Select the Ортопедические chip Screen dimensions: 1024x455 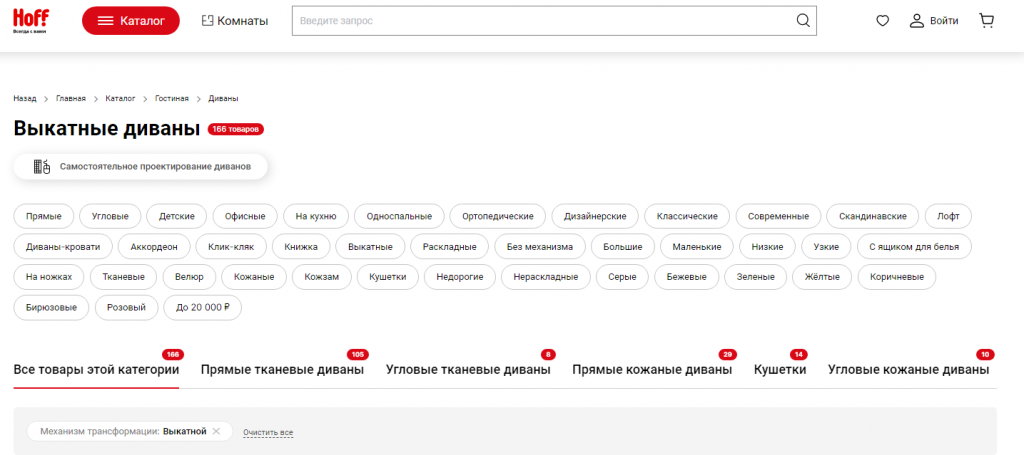click(498, 216)
